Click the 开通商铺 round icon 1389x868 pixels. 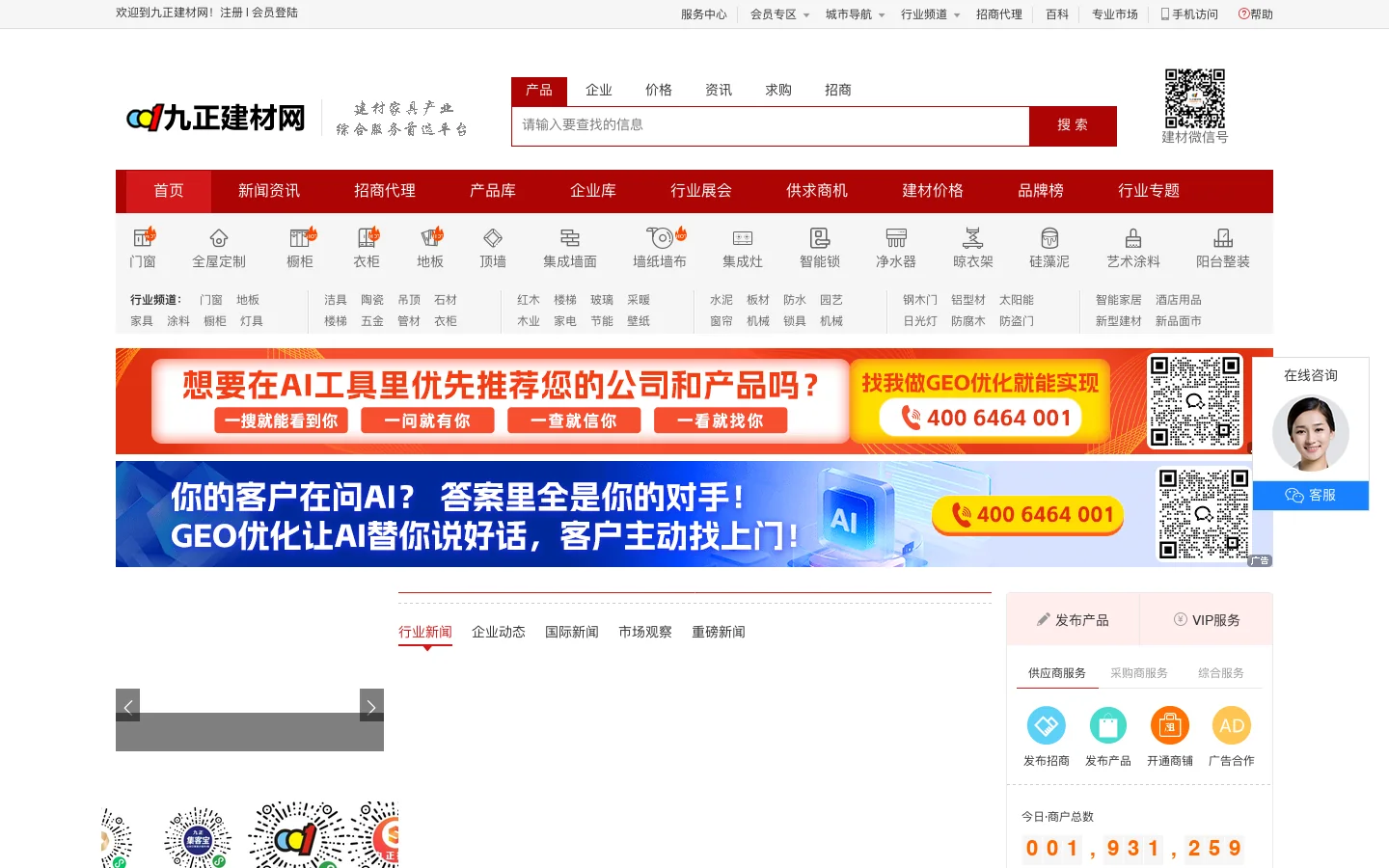point(1170,725)
